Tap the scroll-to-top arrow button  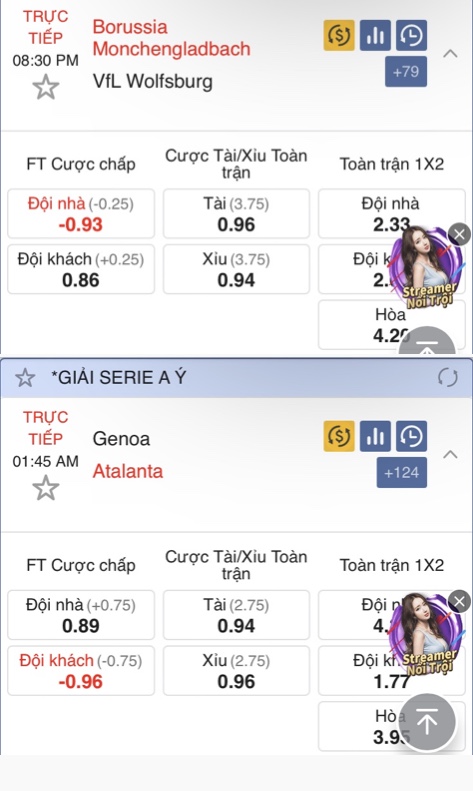[x=428, y=722]
